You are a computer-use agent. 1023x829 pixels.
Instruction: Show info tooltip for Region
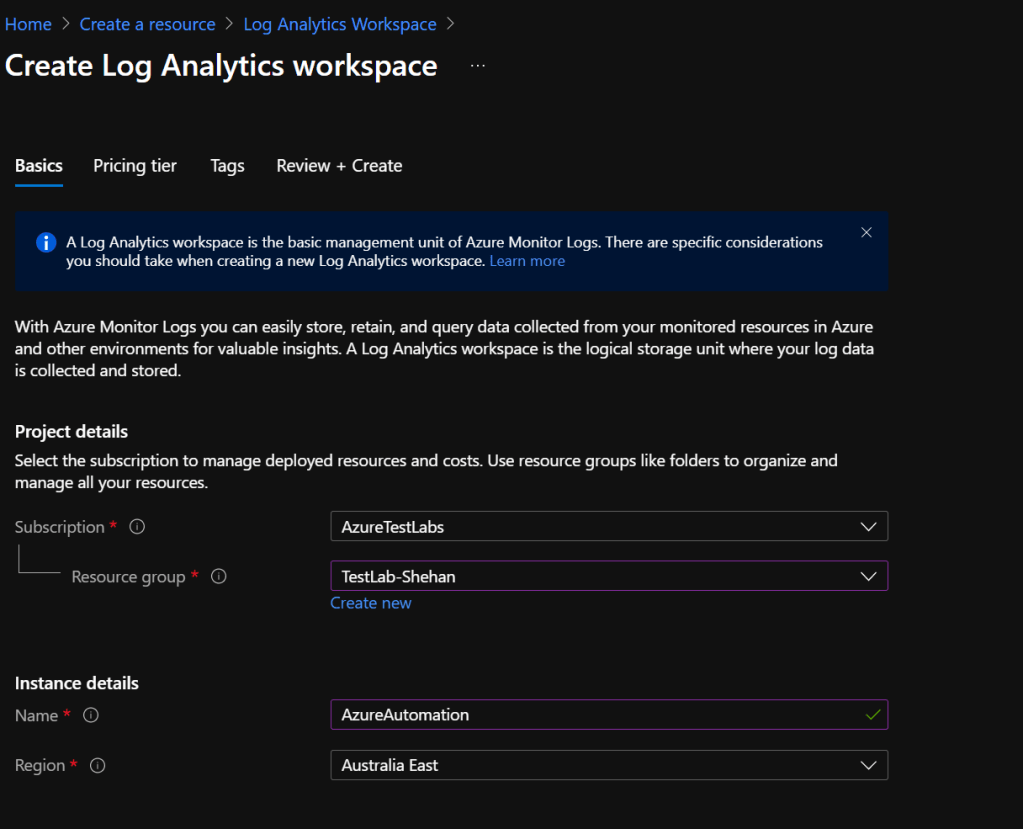[x=98, y=766]
